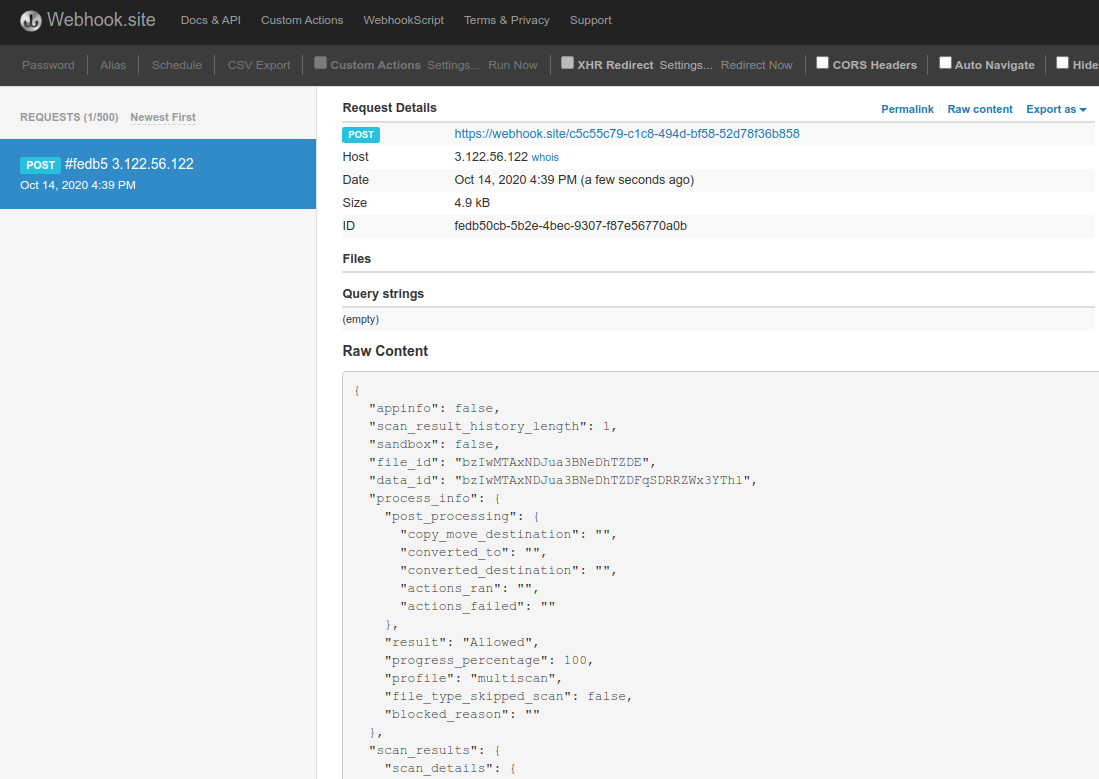Image resolution: width=1099 pixels, height=779 pixels.
Task: Toggle the CORS Headers checkbox
Action: point(823,63)
